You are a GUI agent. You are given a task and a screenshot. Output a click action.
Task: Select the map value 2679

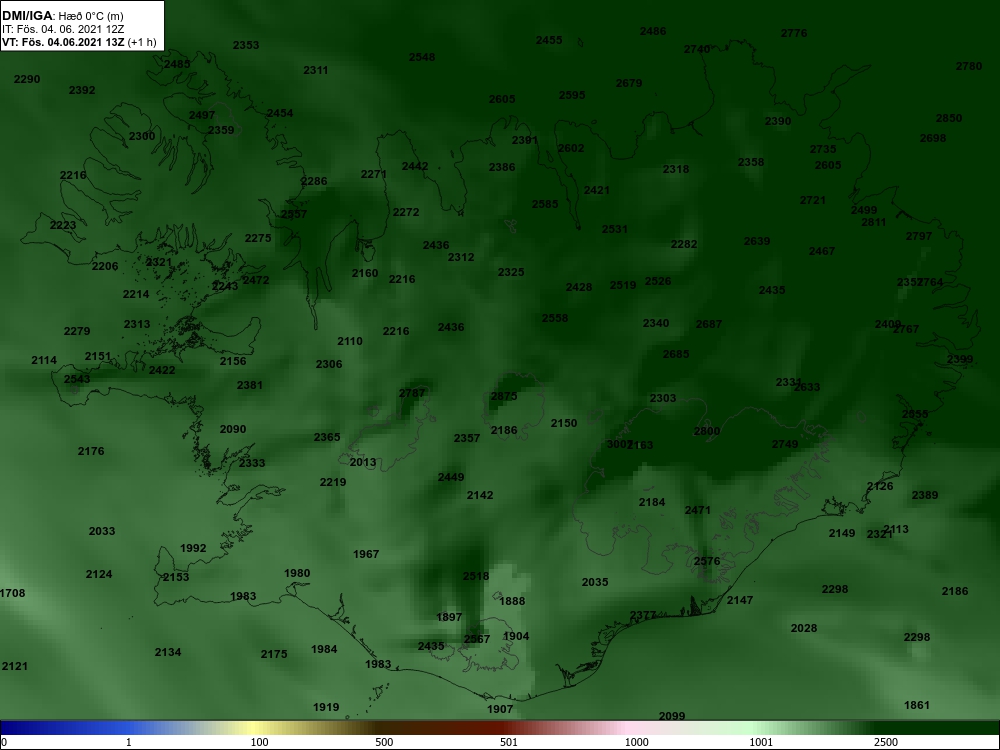629,83
